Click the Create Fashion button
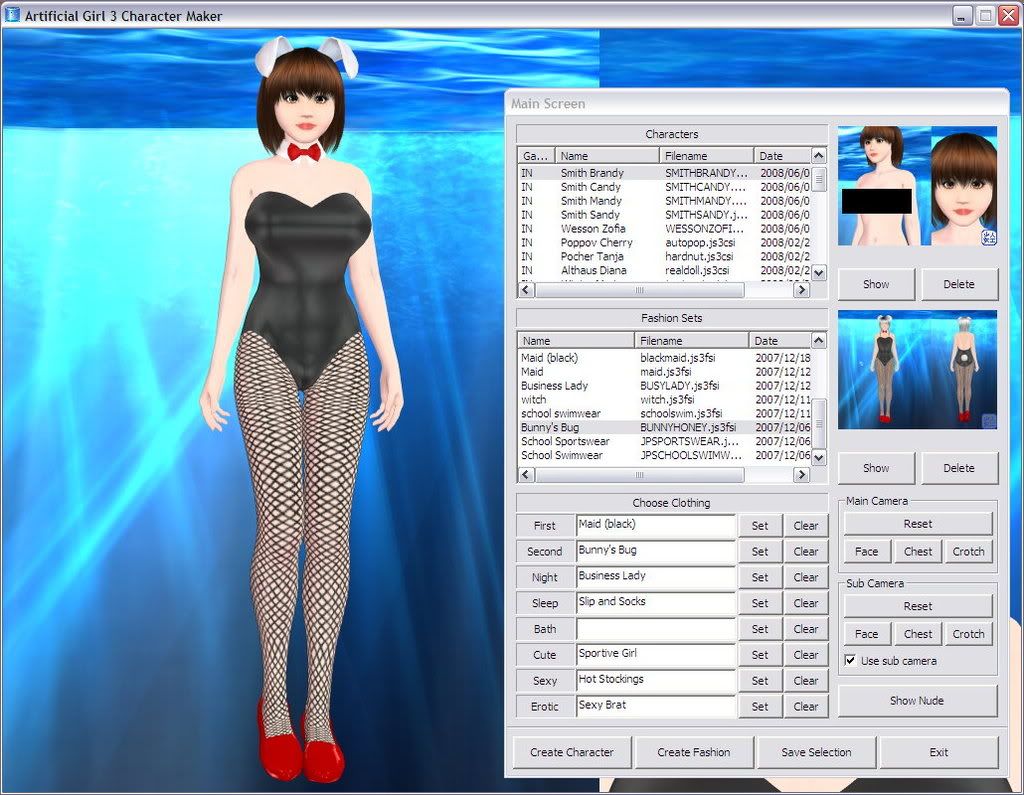 point(694,752)
